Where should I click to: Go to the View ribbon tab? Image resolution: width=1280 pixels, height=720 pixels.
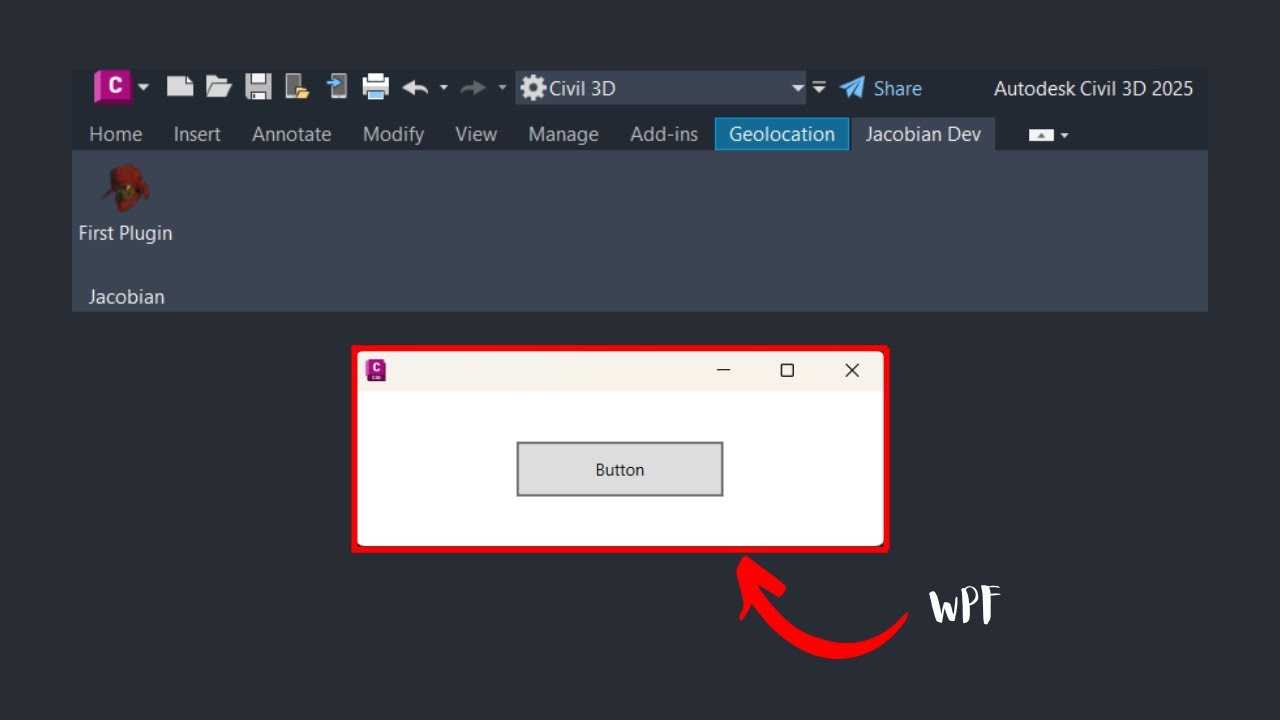tap(476, 134)
